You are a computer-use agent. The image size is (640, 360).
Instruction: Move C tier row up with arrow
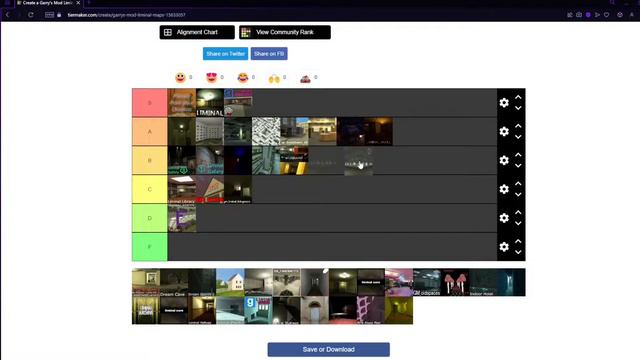pyautogui.click(x=518, y=184)
